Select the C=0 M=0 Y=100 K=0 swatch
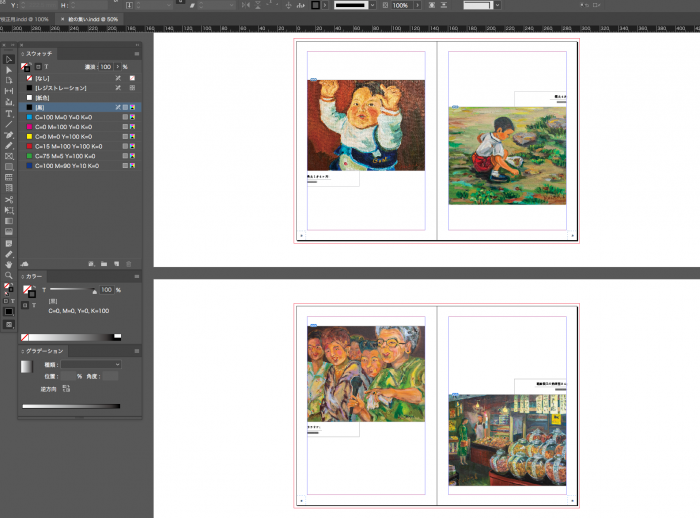 80,137
